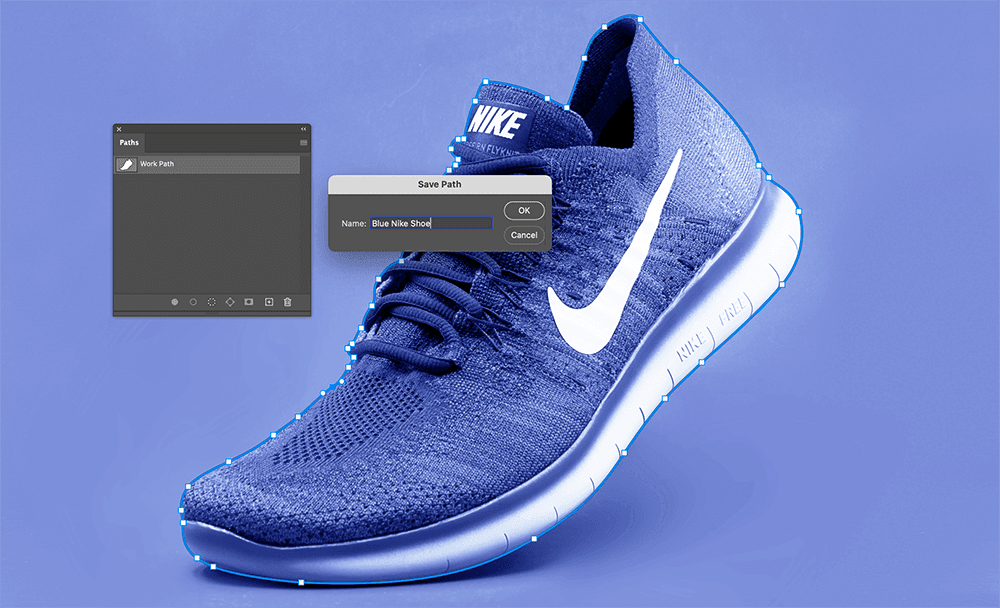Switch to the Paths tab
The height and width of the screenshot is (608, 1000).
point(129,142)
